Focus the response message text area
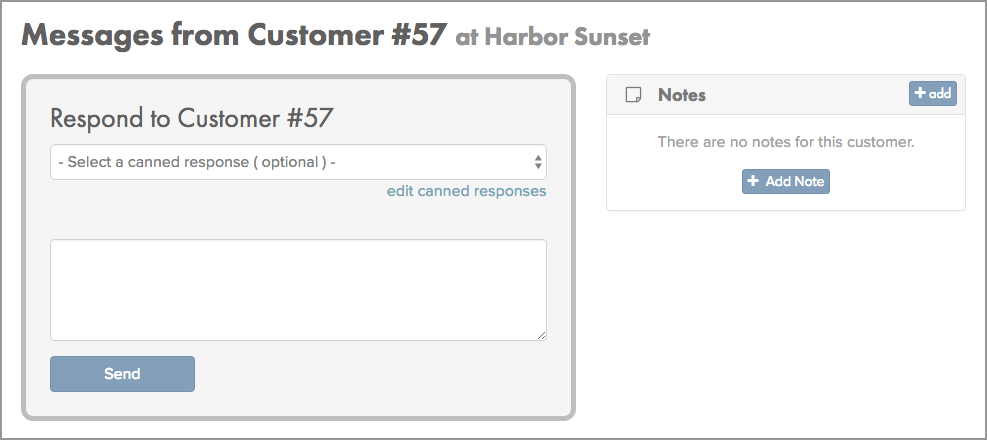The image size is (987, 440). click(298, 290)
